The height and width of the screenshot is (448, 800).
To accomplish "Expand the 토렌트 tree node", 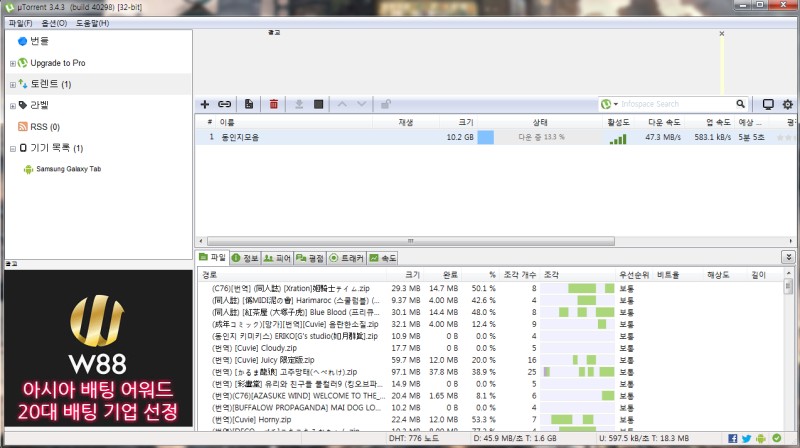I will tap(12, 84).
